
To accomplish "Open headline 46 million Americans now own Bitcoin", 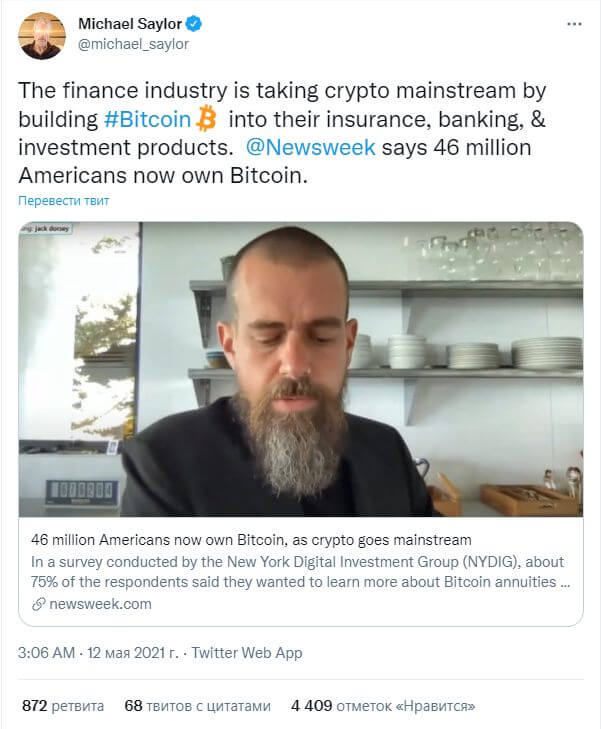I will tap(251, 540).
